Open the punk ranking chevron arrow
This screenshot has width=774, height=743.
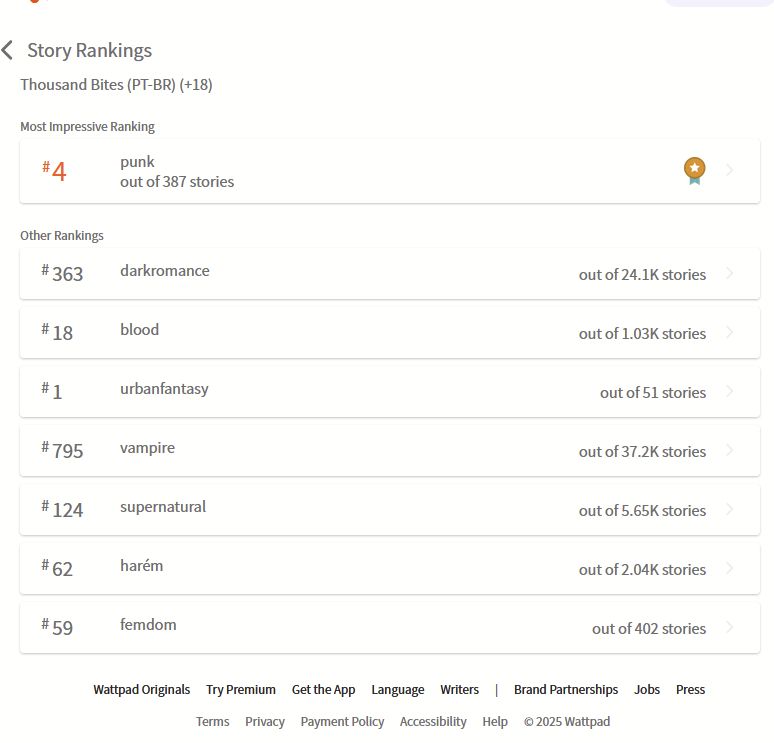pos(730,170)
